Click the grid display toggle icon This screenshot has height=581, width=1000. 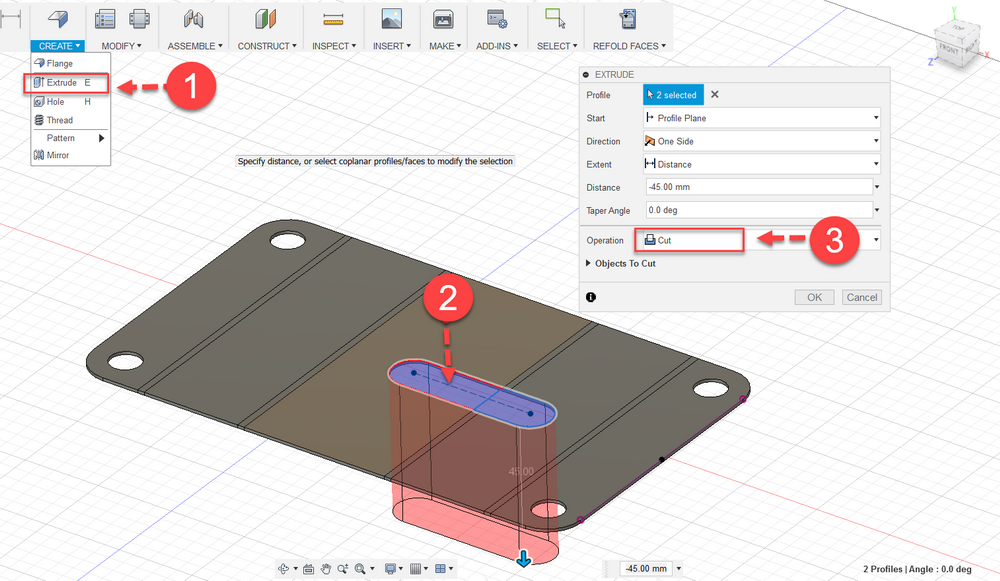click(x=416, y=568)
